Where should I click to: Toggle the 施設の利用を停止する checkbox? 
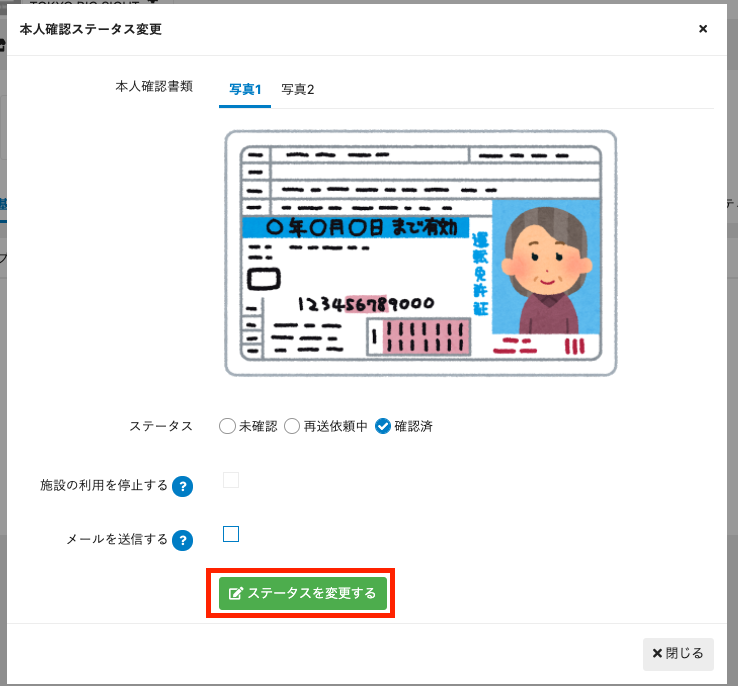[x=231, y=480]
